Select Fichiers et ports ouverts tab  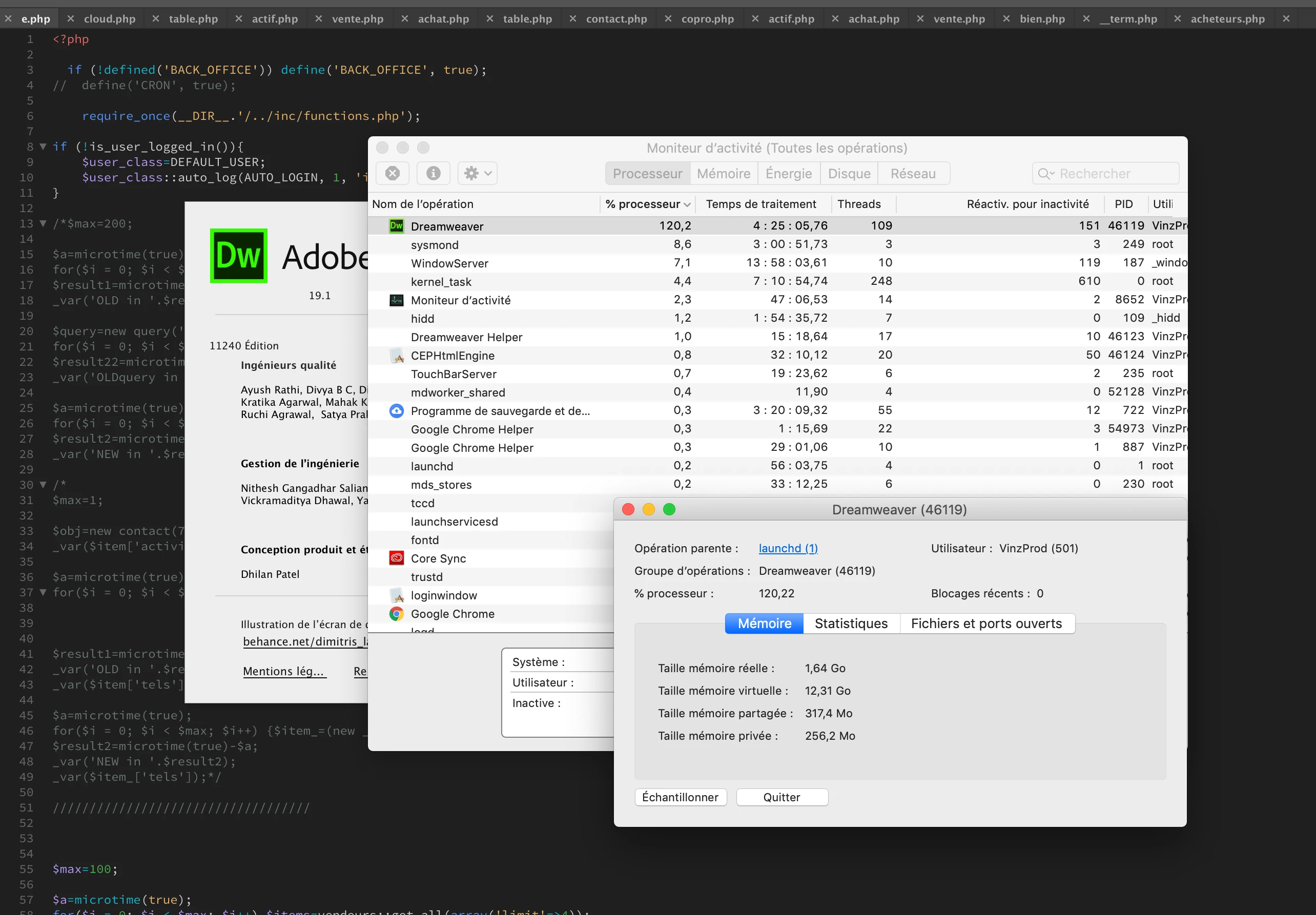pos(986,623)
